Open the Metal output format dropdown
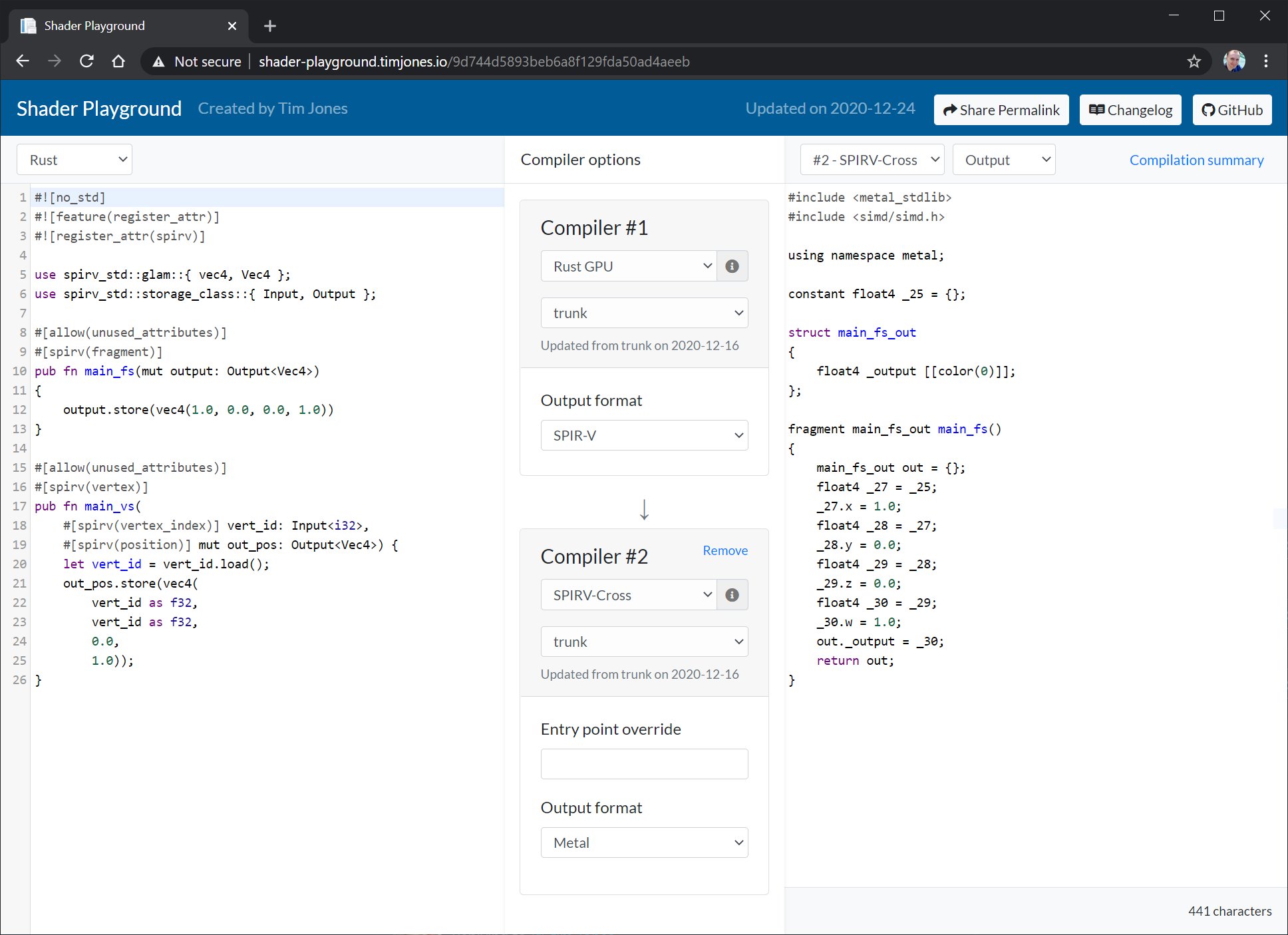1288x935 pixels. [644, 842]
